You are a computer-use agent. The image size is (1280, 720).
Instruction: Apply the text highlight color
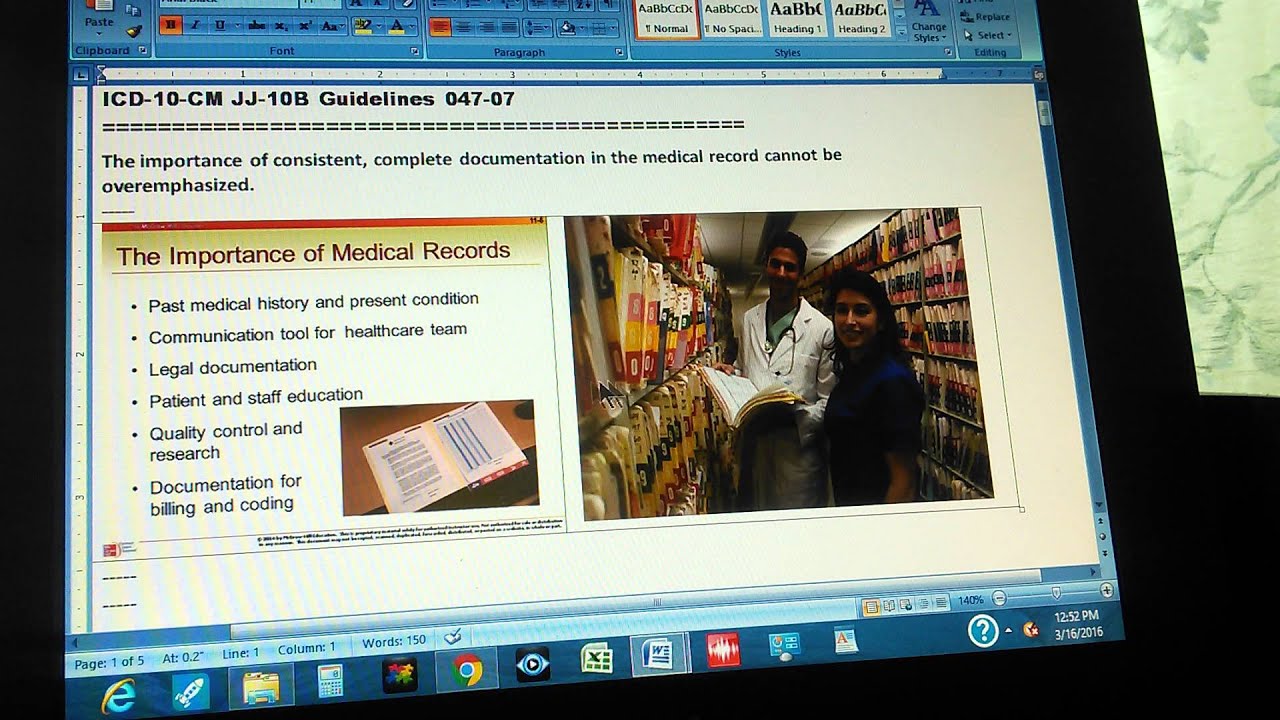[x=362, y=26]
